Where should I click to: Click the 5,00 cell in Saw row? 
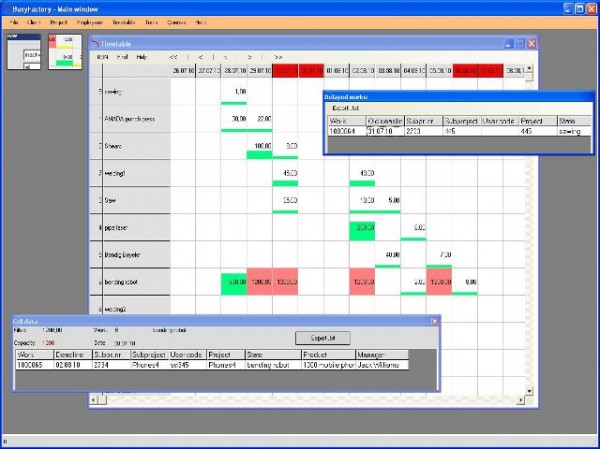tap(388, 200)
